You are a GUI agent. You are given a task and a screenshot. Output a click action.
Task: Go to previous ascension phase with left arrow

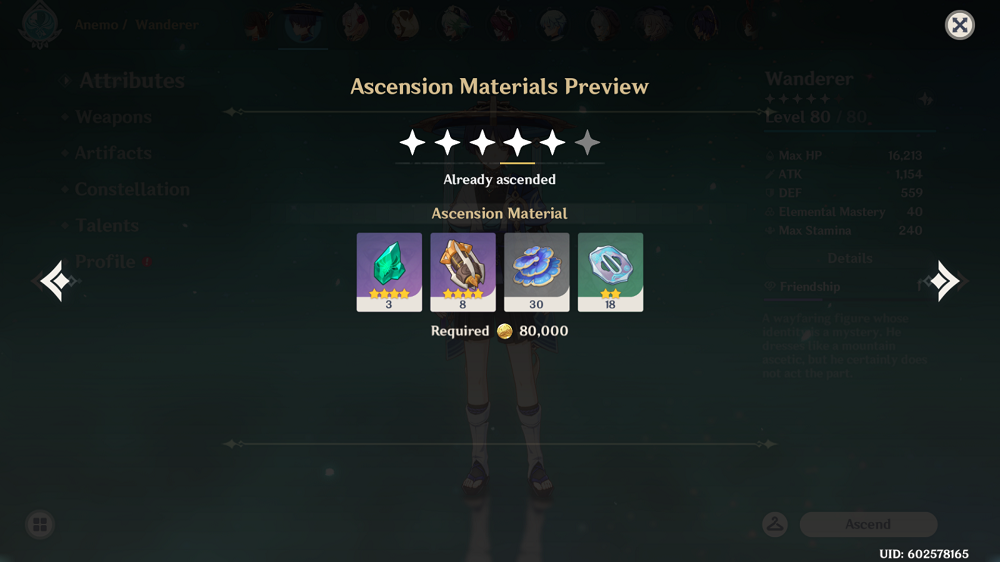tap(56, 281)
